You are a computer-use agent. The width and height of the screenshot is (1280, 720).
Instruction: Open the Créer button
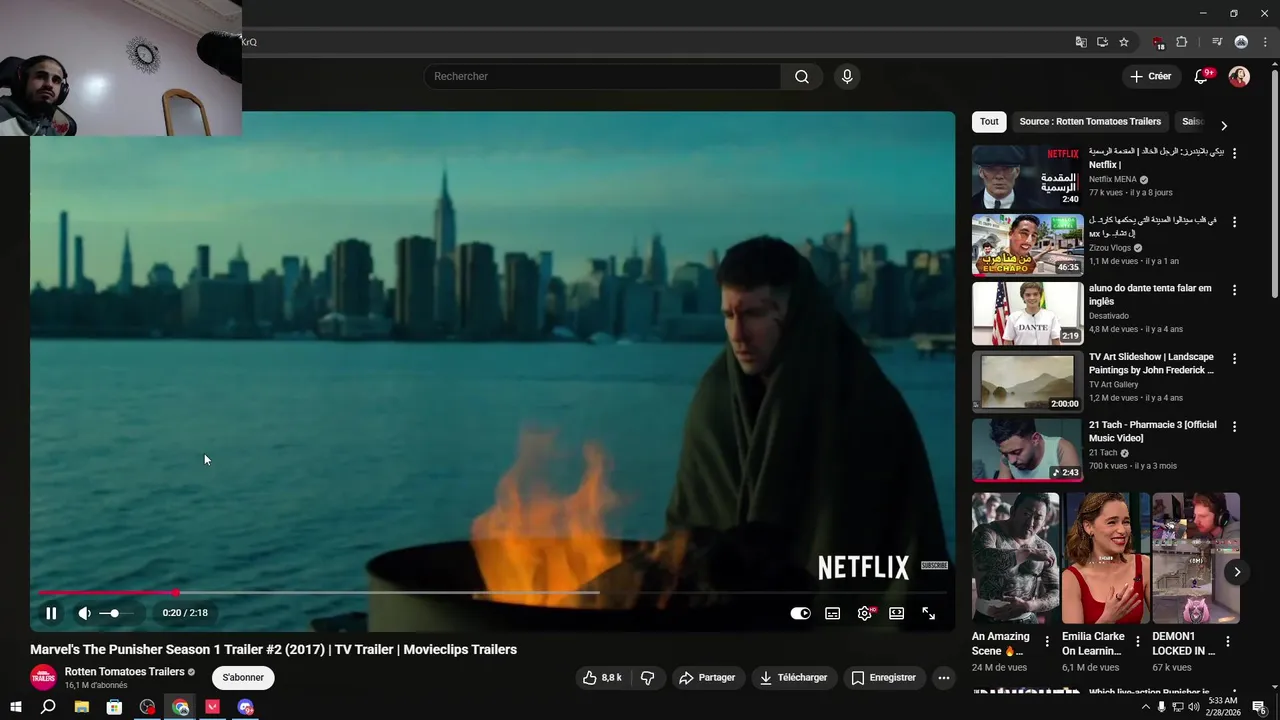[x=1150, y=76]
